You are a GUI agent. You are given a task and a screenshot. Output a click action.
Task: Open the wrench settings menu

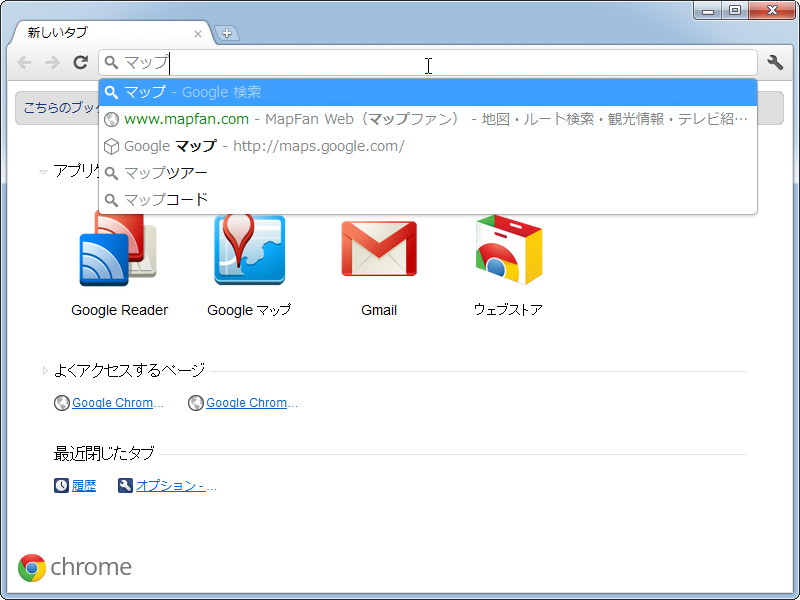pos(775,62)
